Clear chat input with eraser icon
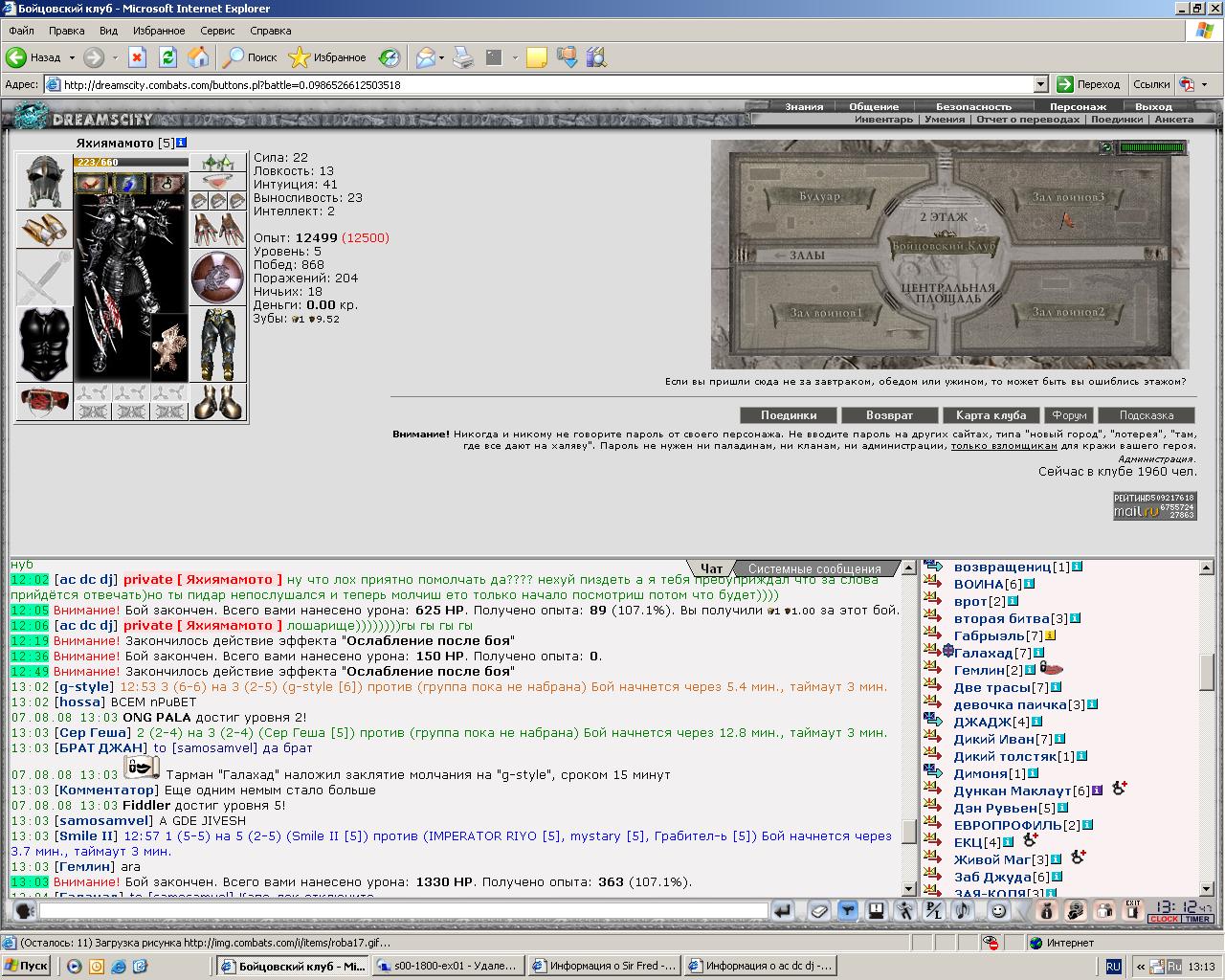 tap(818, 911)
